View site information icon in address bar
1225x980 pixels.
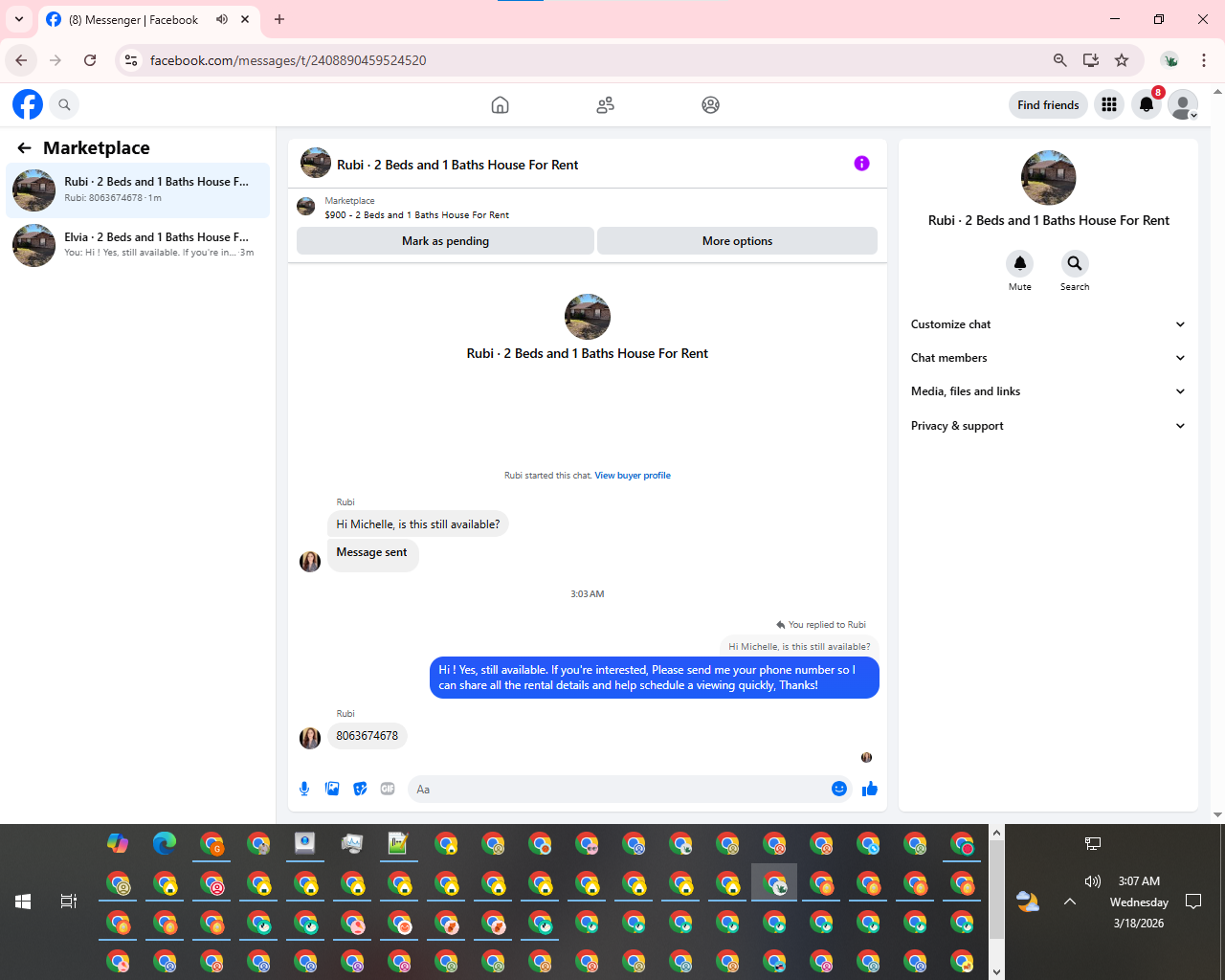coord(131,60)
